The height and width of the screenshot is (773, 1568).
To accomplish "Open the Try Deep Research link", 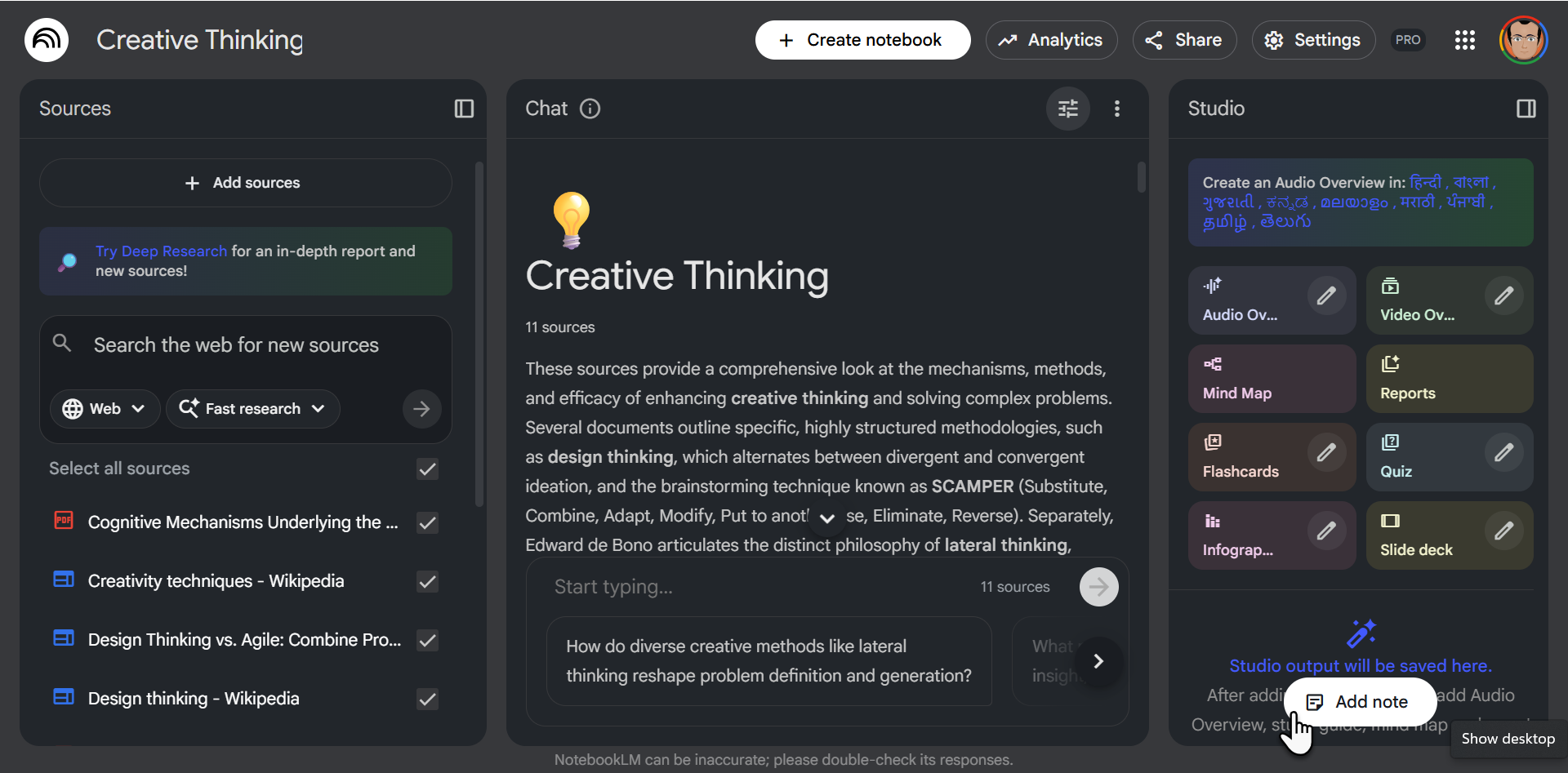I will coord(161,251).
